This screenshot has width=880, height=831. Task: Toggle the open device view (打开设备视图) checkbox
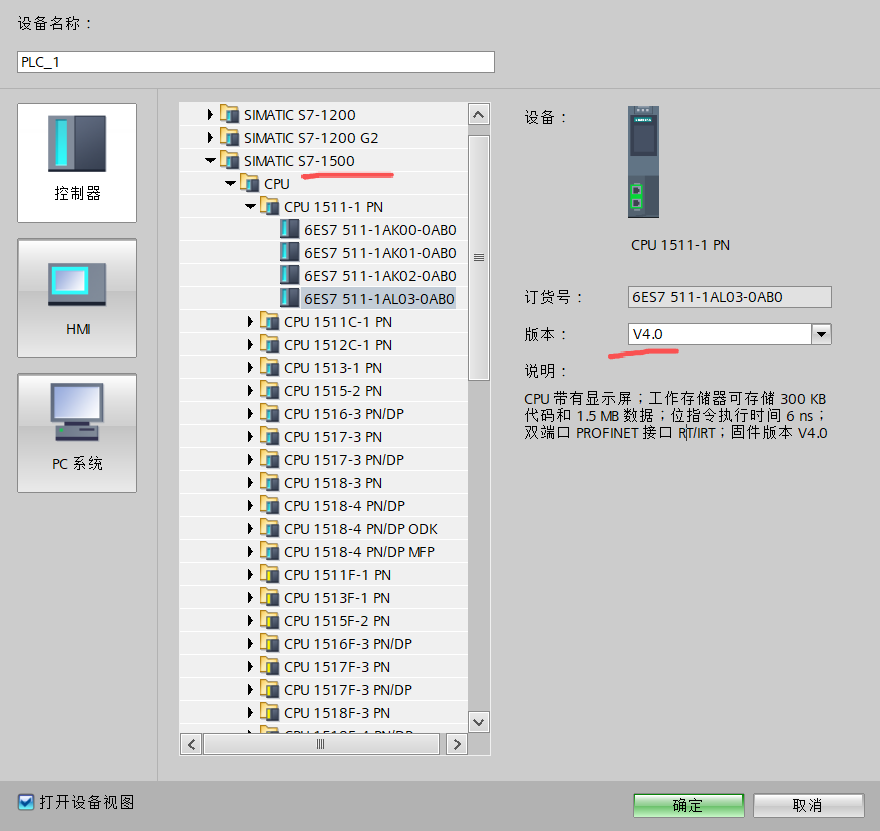(26, 802)
